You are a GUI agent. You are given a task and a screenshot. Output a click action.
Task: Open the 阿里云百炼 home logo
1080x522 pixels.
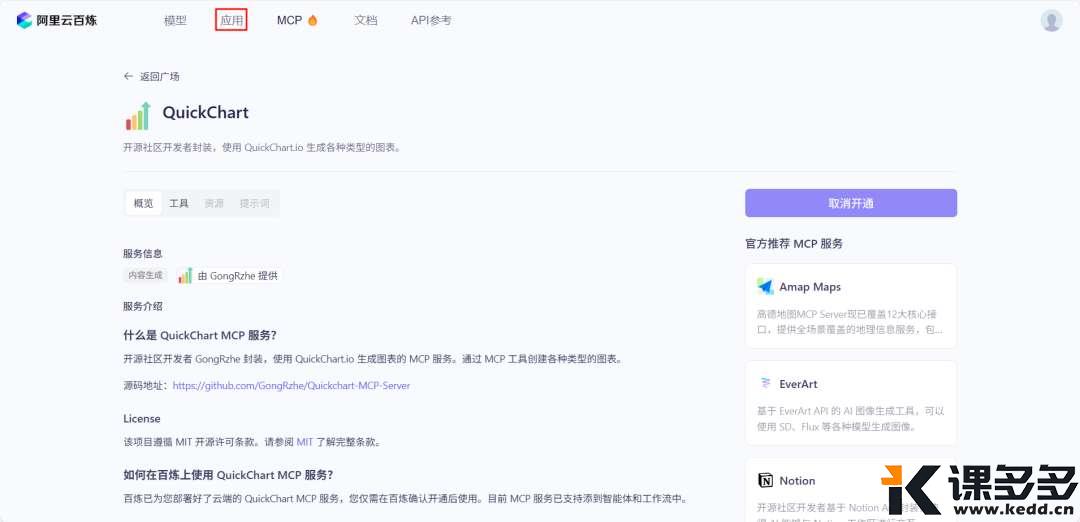pos(56,20)
